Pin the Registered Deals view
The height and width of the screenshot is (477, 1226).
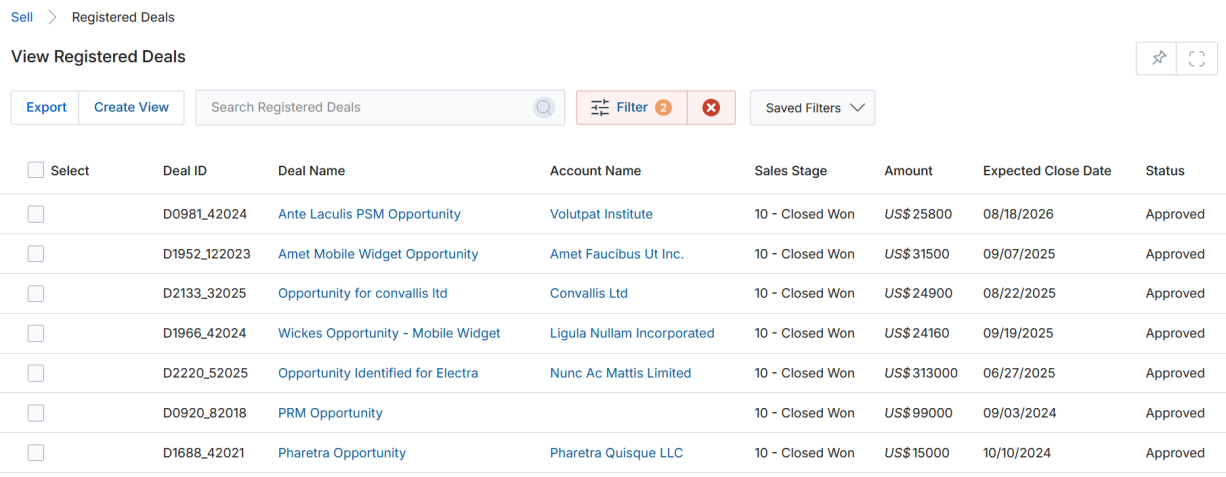tap(1157, 58)
